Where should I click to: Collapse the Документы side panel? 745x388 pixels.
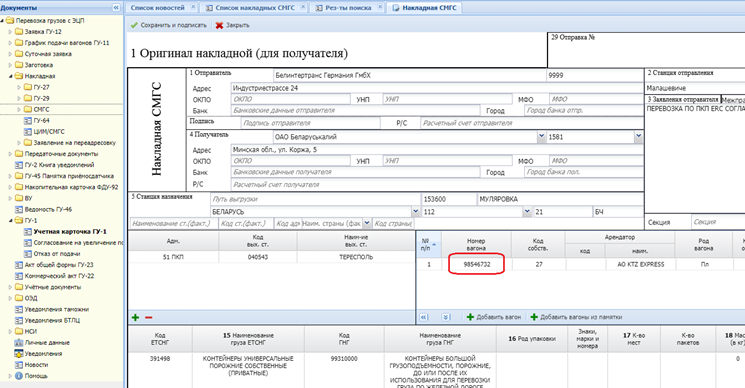point(116,8)
